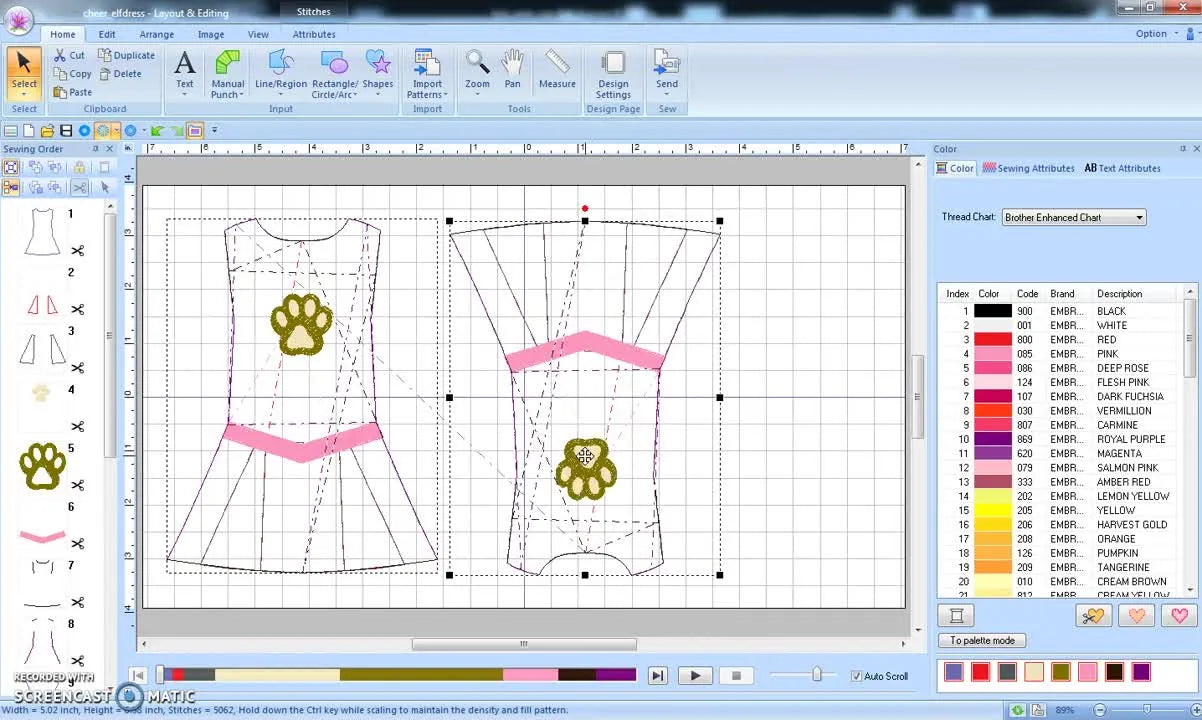
Task: Select the gold paw thumbnail in Sewing Order
Action: (x=42, y=466)
